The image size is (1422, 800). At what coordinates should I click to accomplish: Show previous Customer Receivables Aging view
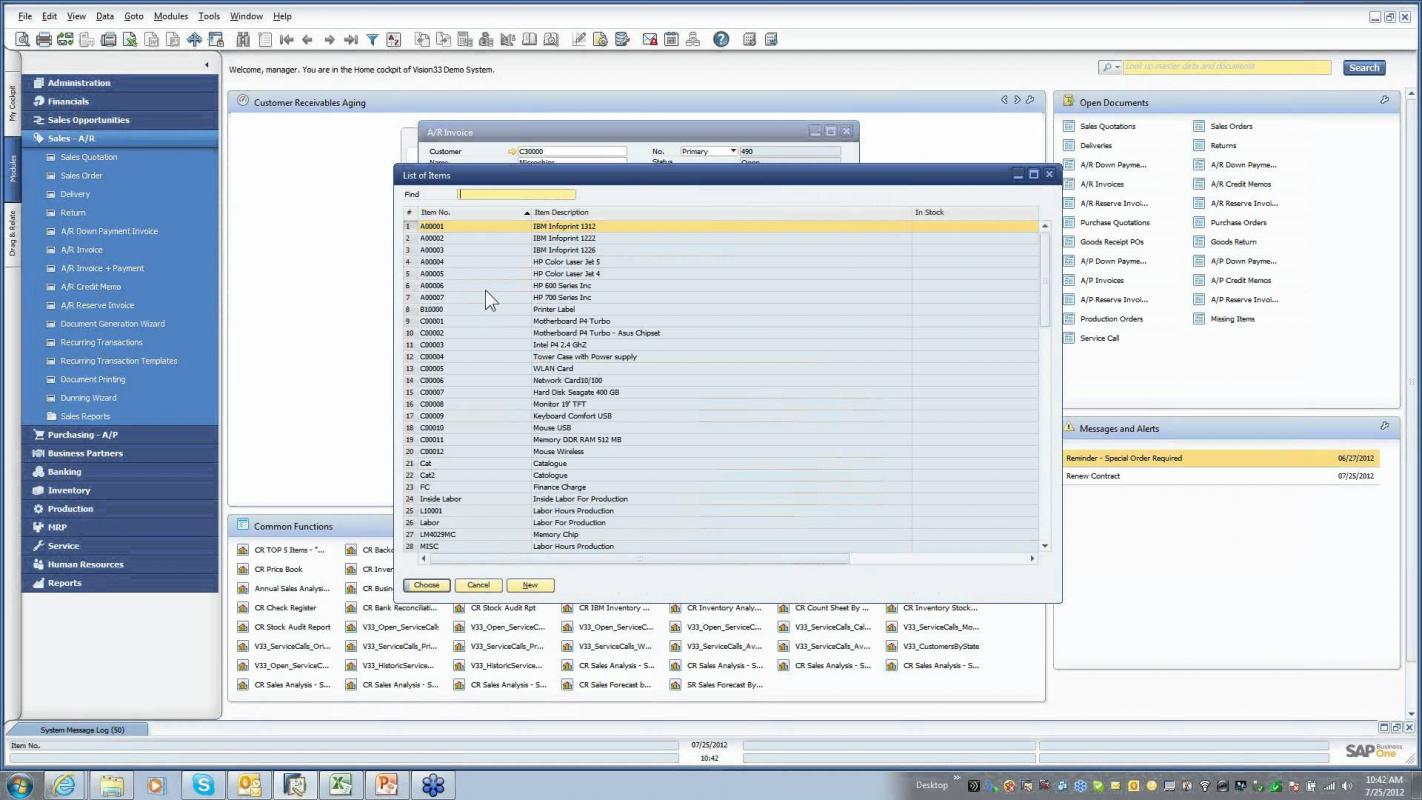[x=1005, y=100]
